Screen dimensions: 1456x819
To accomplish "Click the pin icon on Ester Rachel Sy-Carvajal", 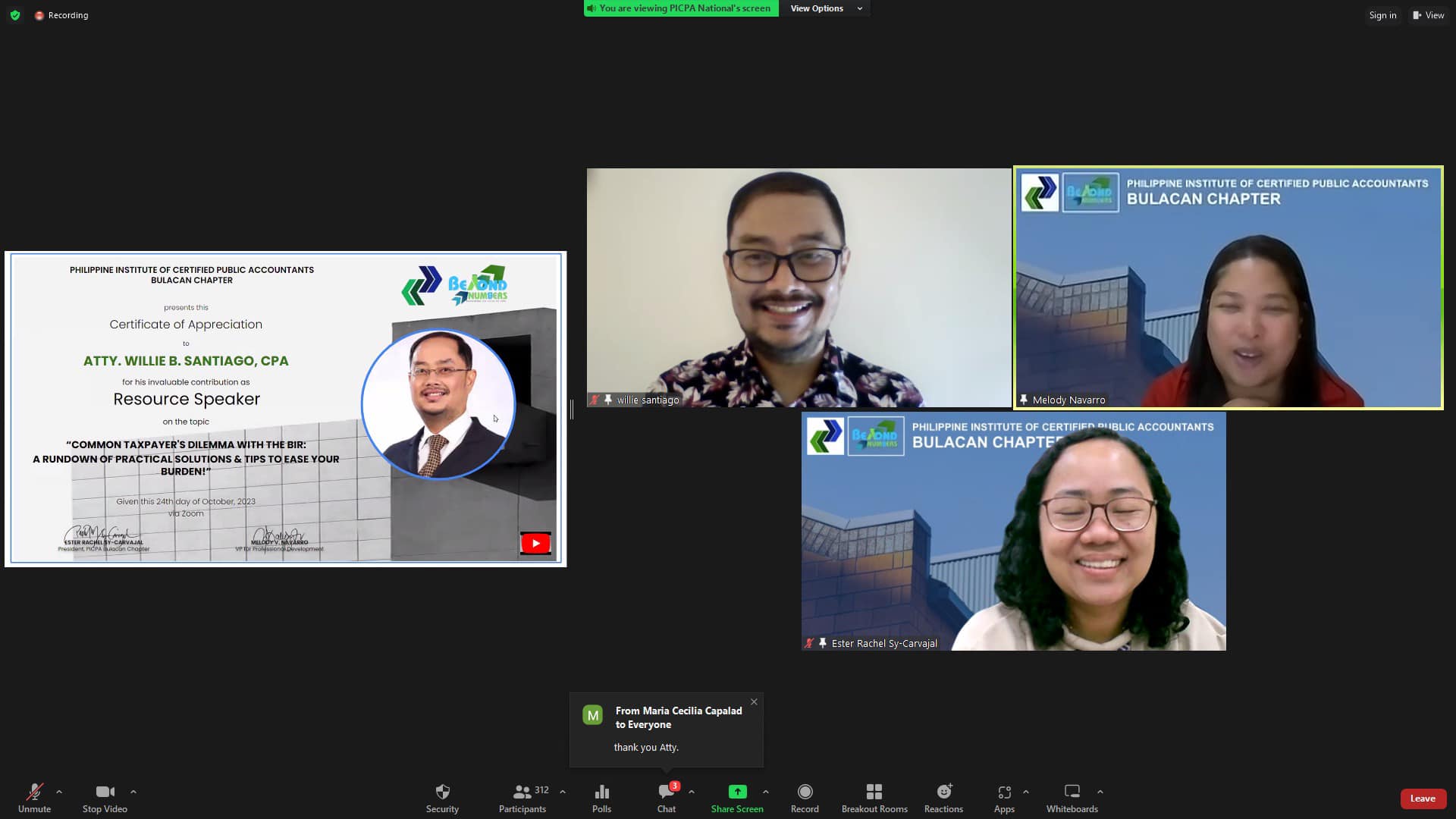I will [x=822, y=643].
